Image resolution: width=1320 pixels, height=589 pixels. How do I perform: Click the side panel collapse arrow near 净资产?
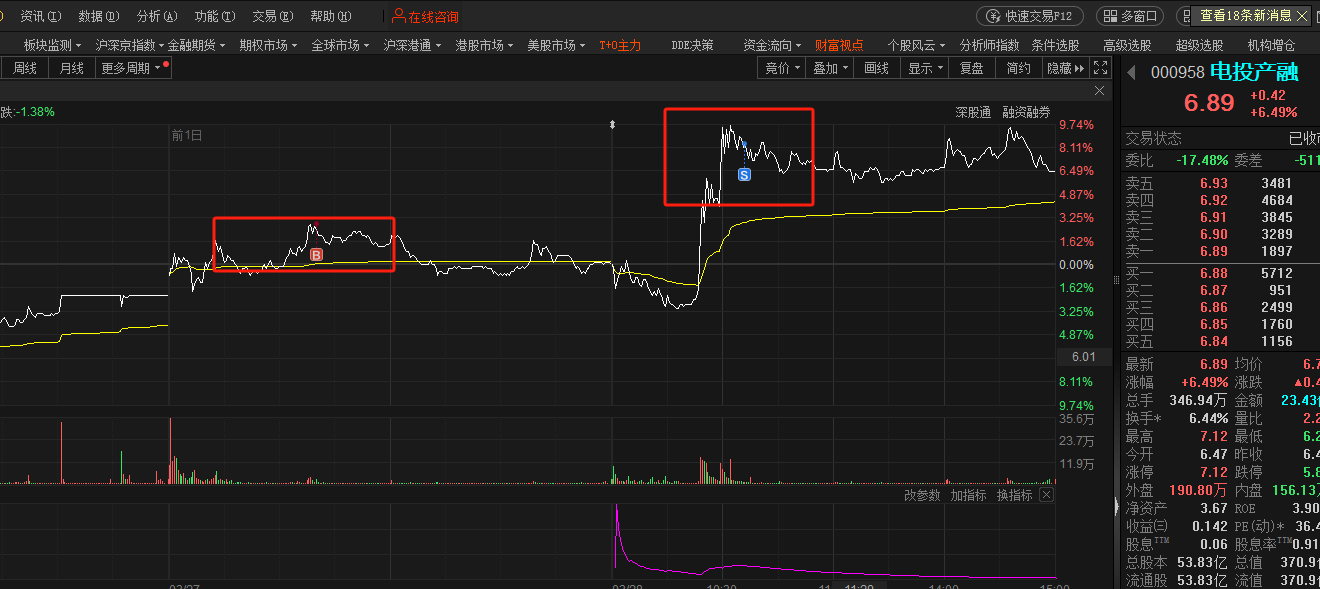(1117, 508)
